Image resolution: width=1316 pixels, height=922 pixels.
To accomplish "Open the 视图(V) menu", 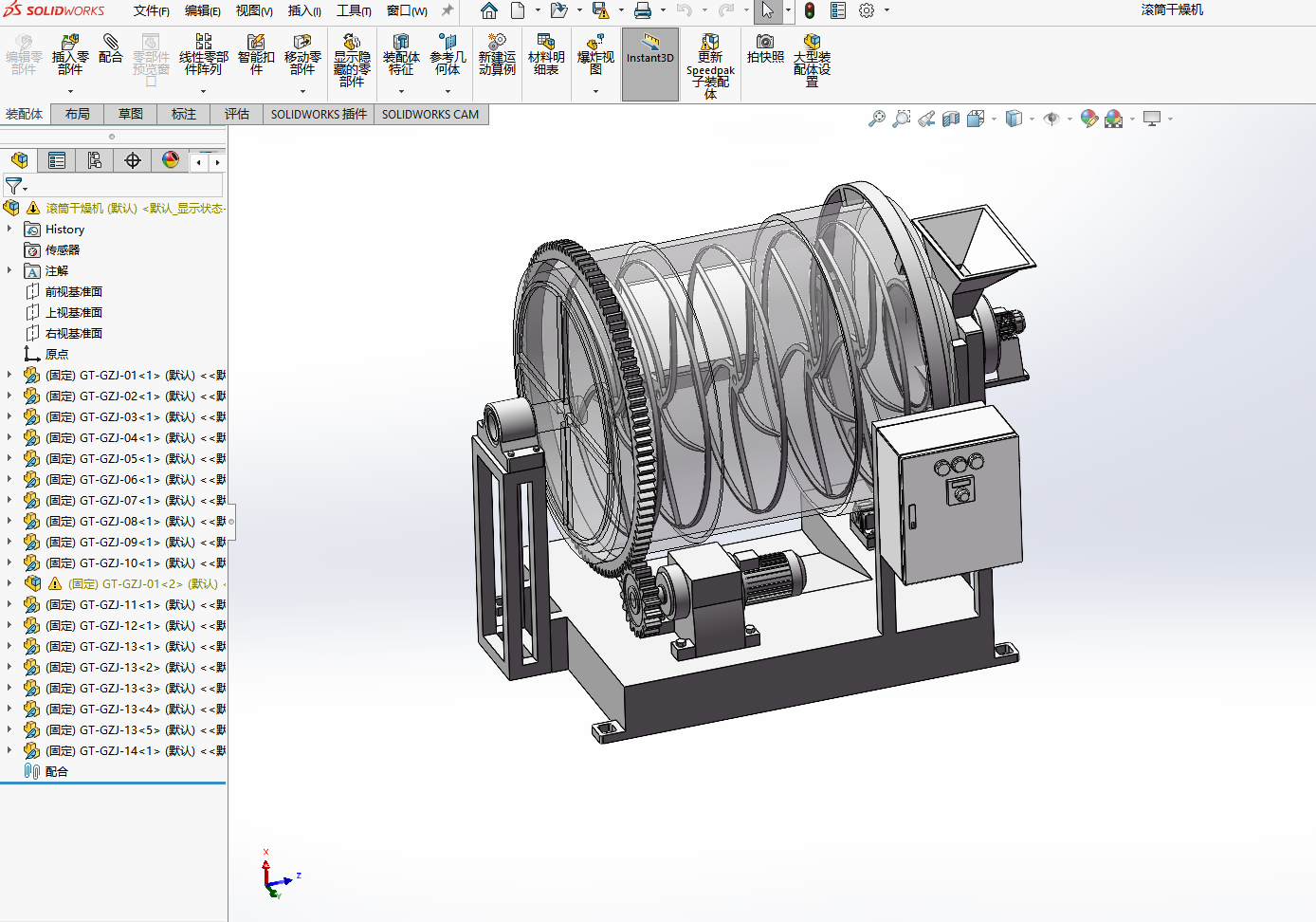I will [x=254, y=10].
